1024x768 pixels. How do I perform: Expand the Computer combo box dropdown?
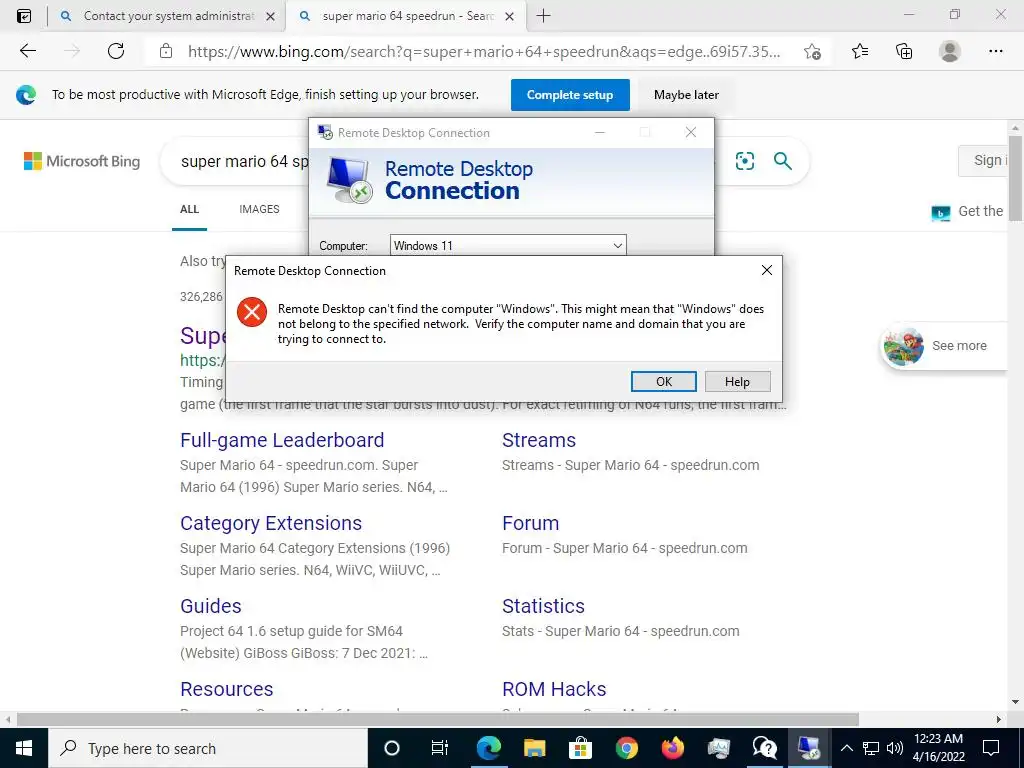(x=617, y=246)
